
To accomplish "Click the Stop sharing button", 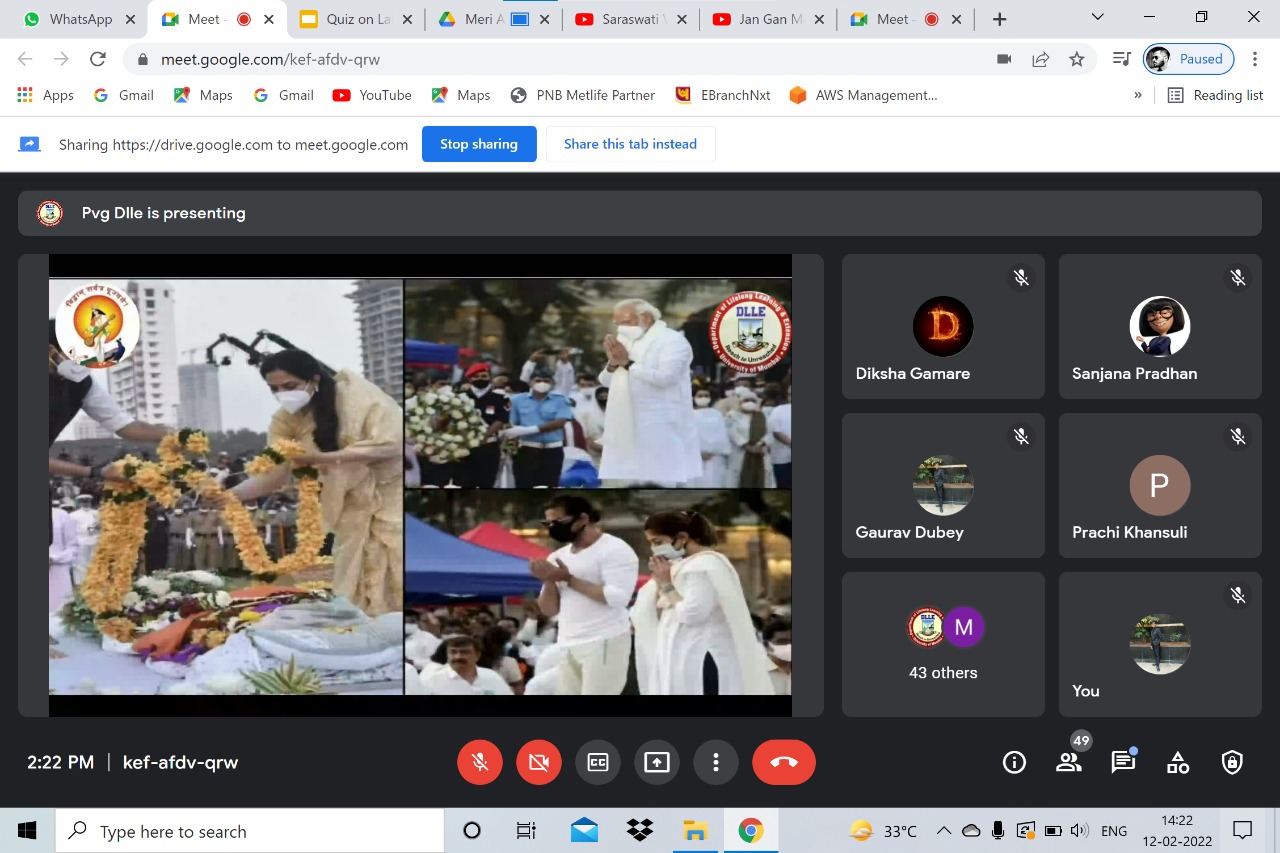I will pyautogui.click(x=478, y=144).
